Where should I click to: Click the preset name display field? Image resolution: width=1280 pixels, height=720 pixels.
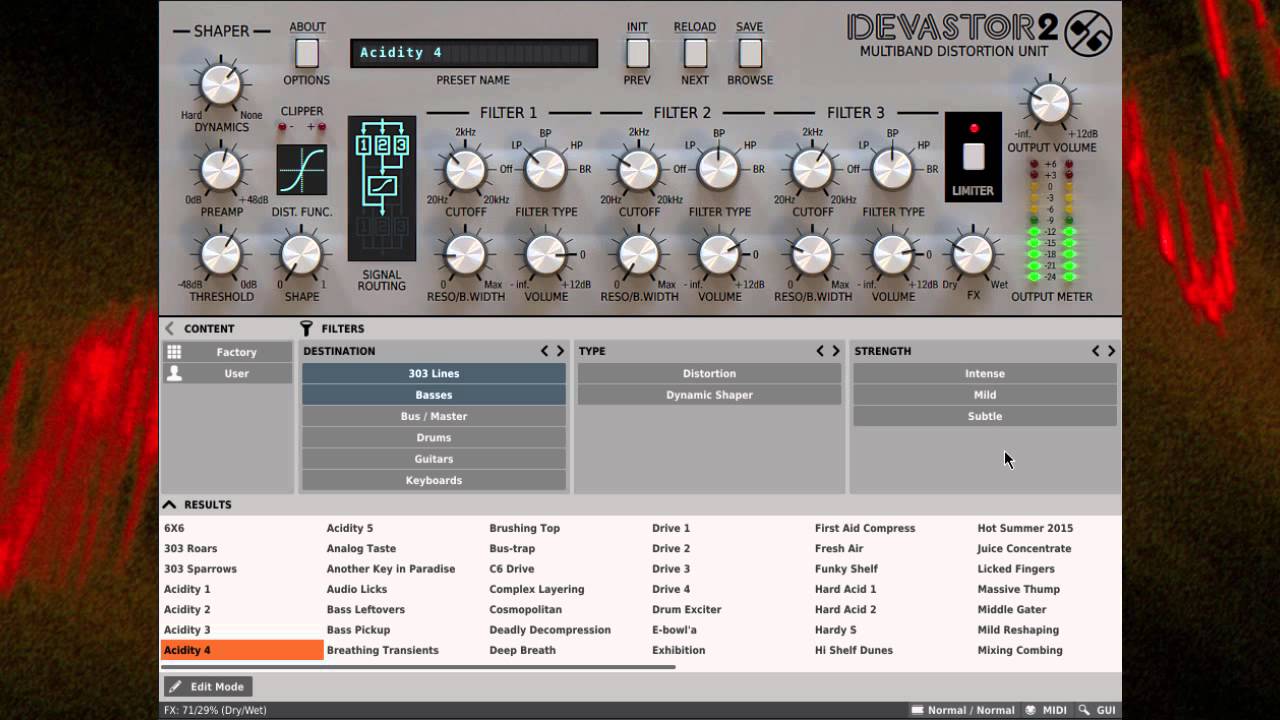coord(474,53)
